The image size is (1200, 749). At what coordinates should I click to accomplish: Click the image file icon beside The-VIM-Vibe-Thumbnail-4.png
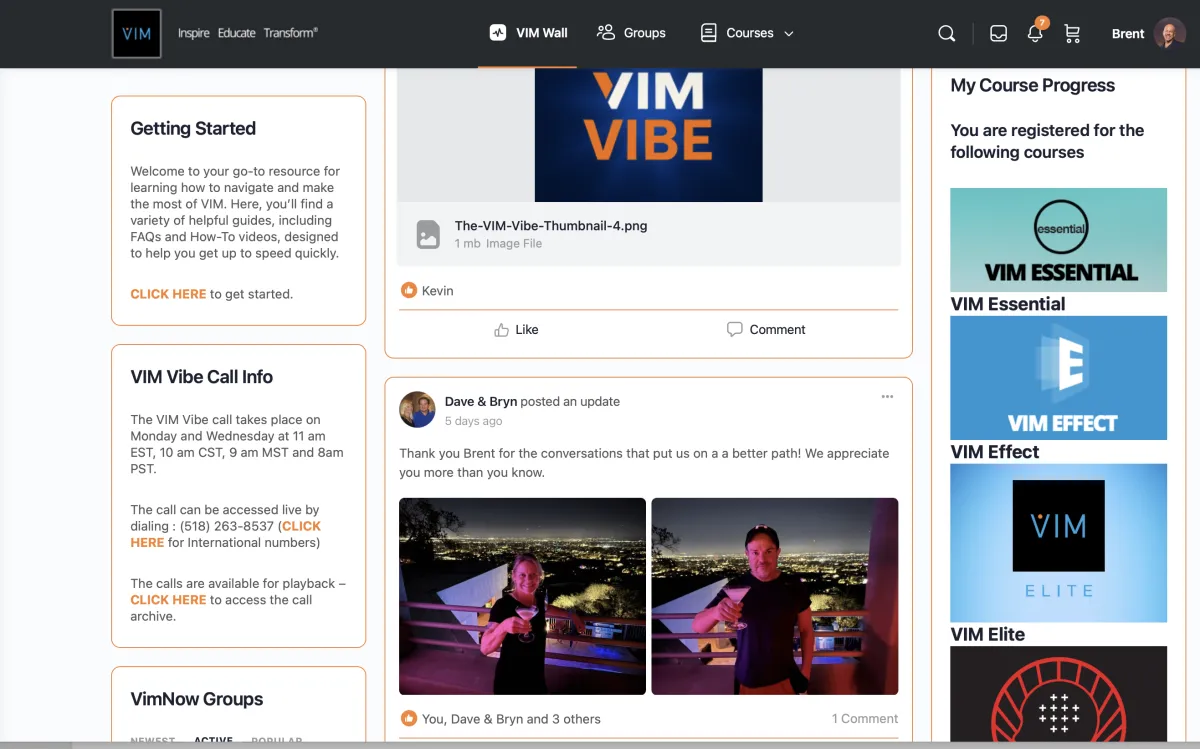pyautogui.click(x=428, y=234)
